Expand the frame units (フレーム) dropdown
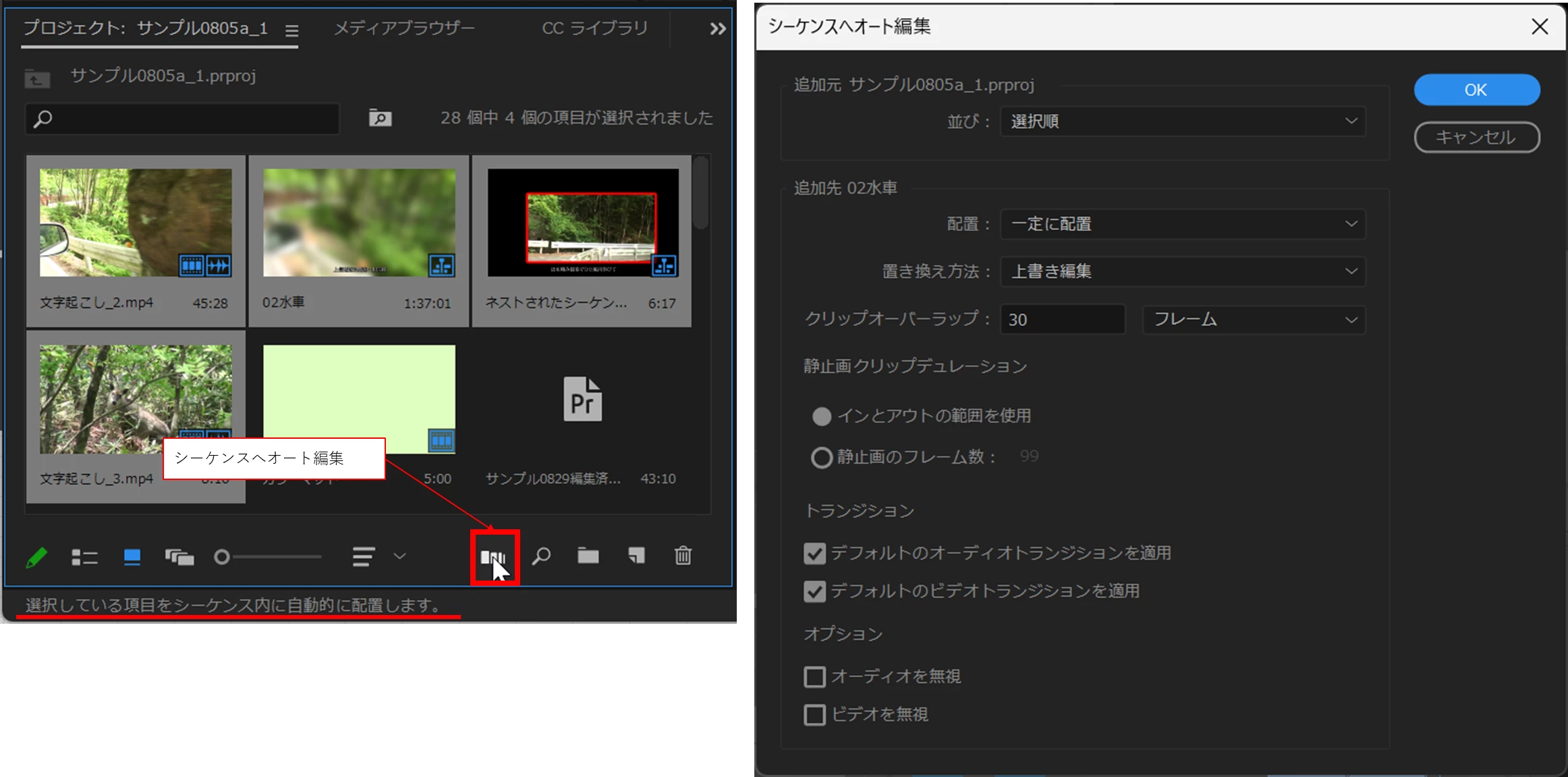 coord(1254,319)
